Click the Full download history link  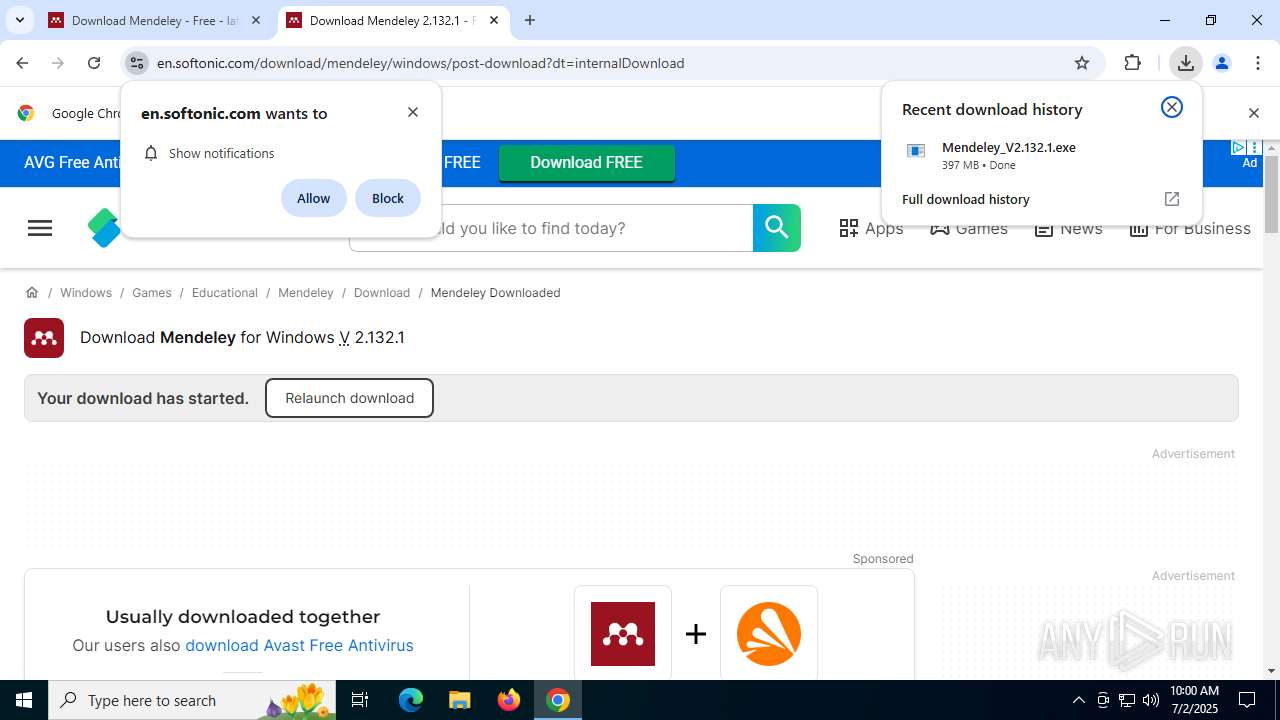[x=966, y=199]
